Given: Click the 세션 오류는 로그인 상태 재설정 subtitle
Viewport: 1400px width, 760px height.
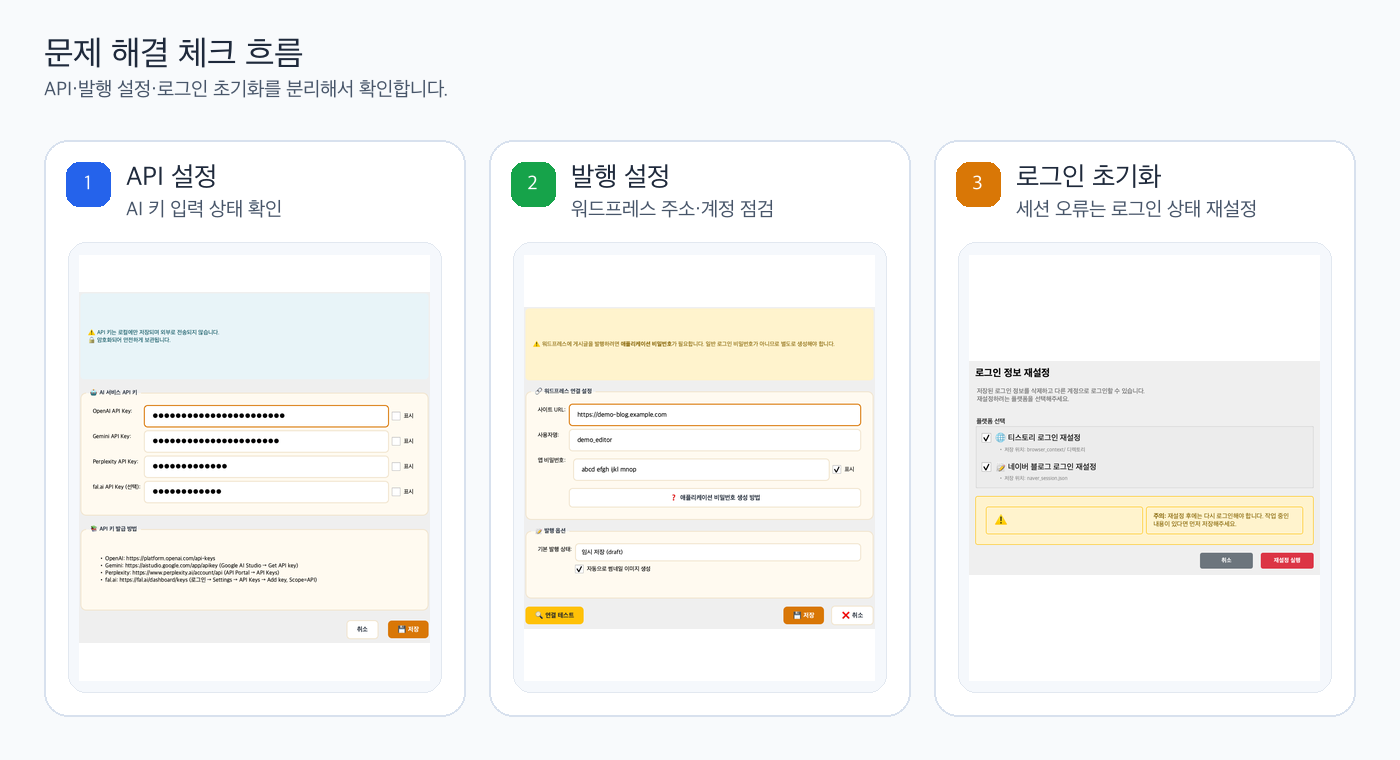Looking at the screenshot, I should [1136, 209].
